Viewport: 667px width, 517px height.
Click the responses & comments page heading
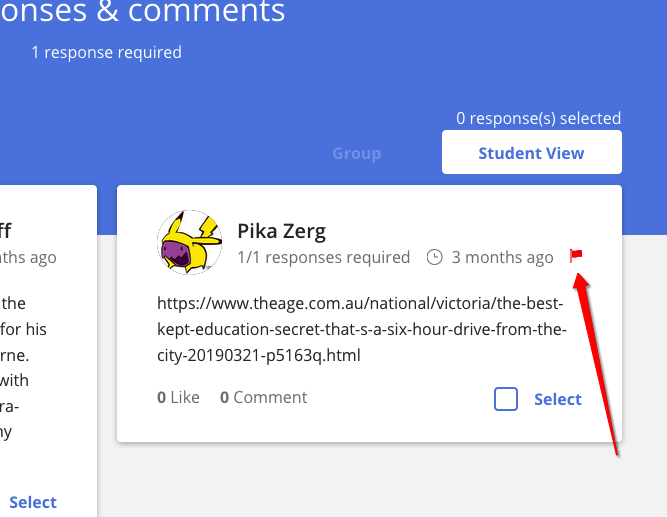(143, 11)
